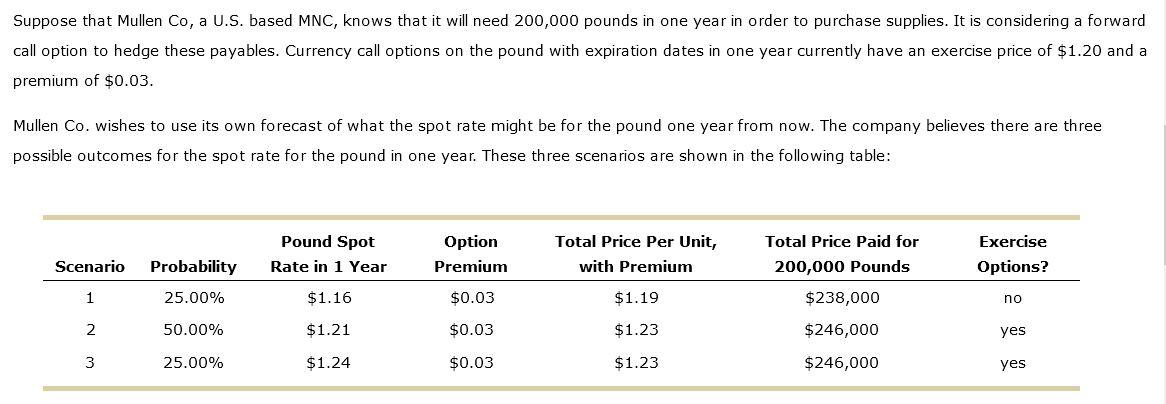The height and width of the screenshot is (404, 1166).
Task: Click scenario number 1 in the table
Action: [x=89, y=298]
